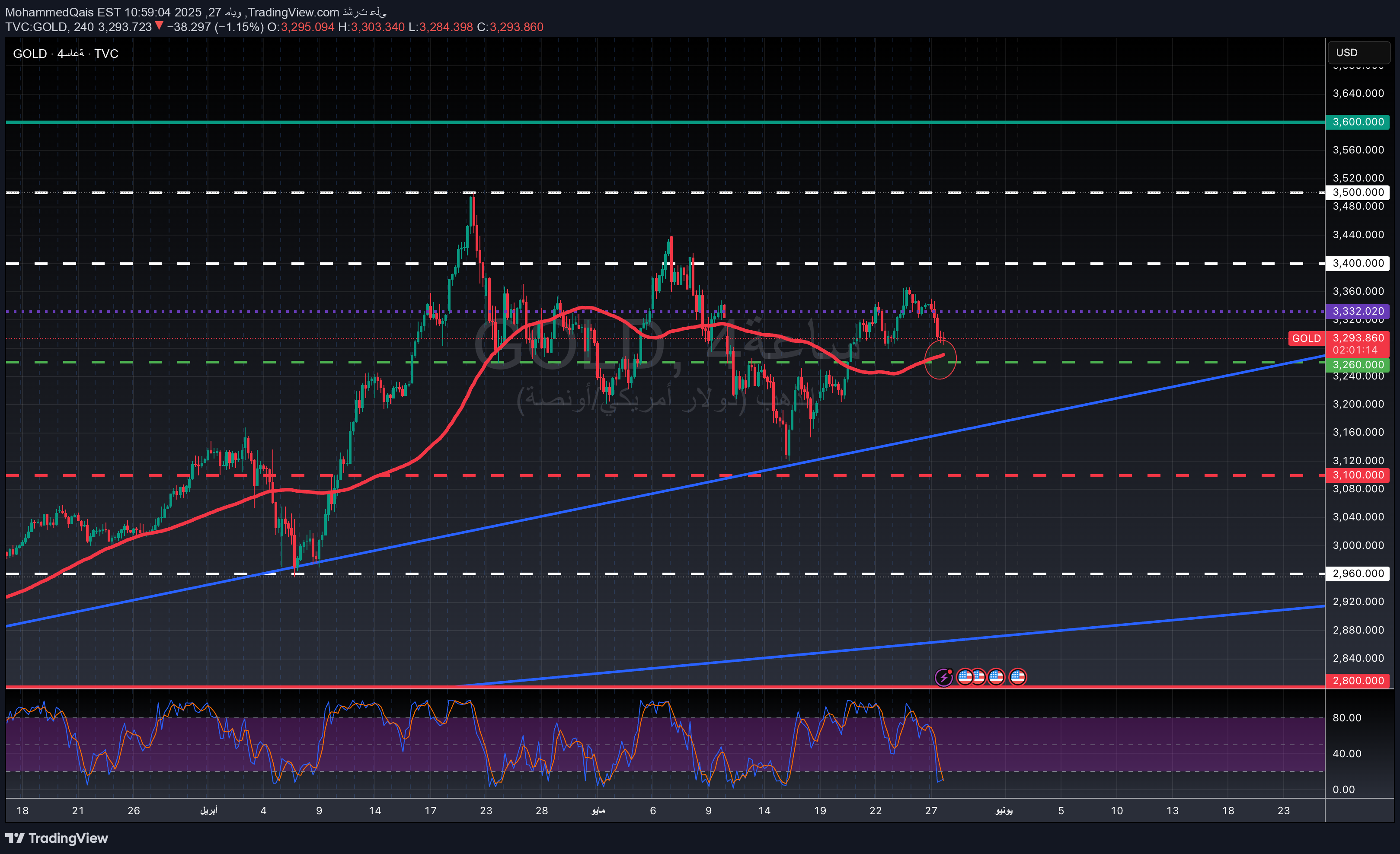Click the header low value L:3,284.398
The height and width of the screenshot is (854, 1400).
click(x=440, y=27)
